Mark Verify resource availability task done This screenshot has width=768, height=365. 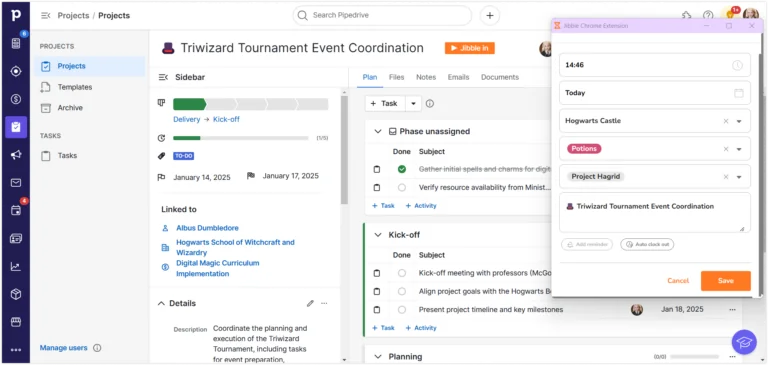(402, 188)
